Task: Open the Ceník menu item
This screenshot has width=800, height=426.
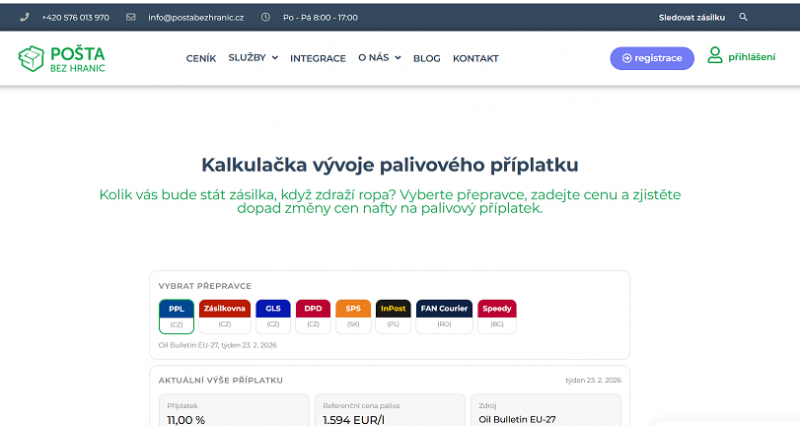Action: coord(201,58)
